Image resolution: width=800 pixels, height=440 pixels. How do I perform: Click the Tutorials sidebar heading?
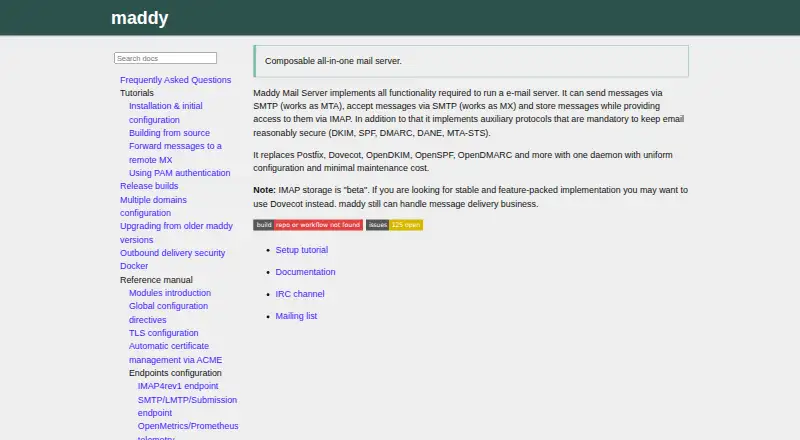[137, 93]
